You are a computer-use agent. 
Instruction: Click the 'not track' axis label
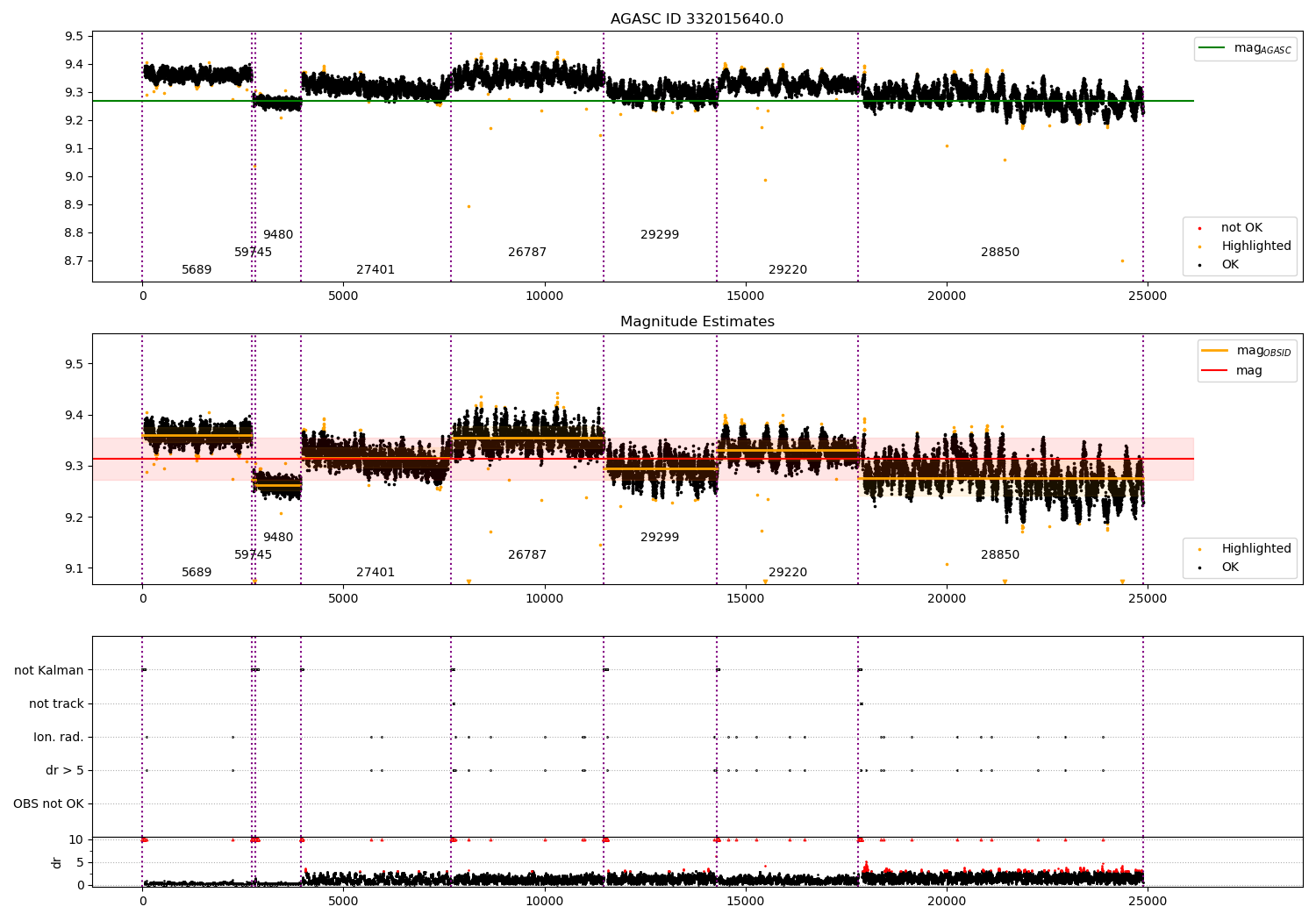[x=56, y=703]
